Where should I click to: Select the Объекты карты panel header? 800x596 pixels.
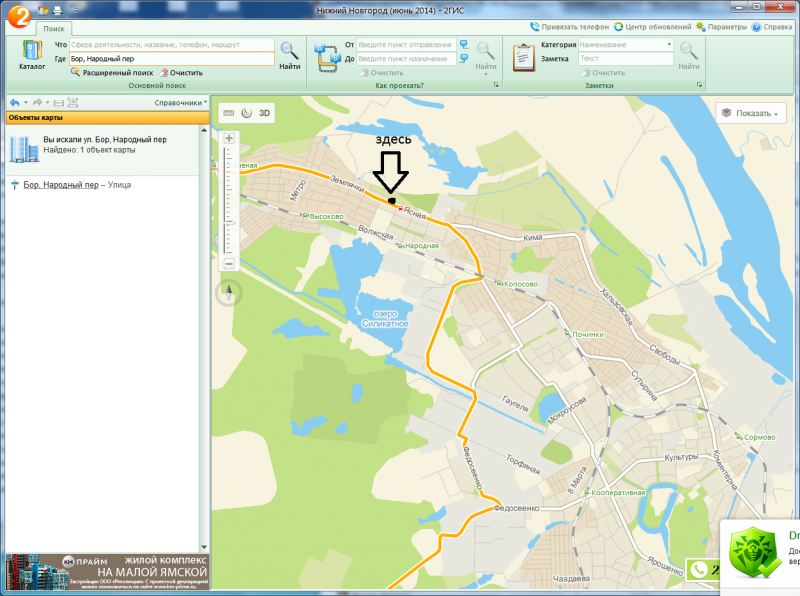pos(107,117)
